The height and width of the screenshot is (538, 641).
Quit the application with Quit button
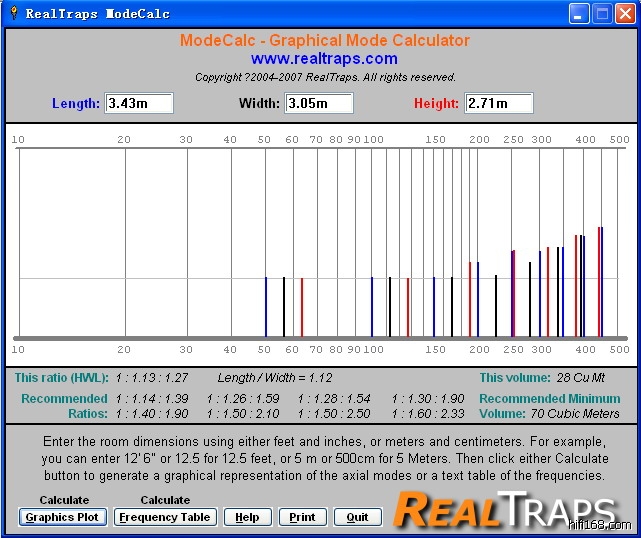tap(357, 517)
